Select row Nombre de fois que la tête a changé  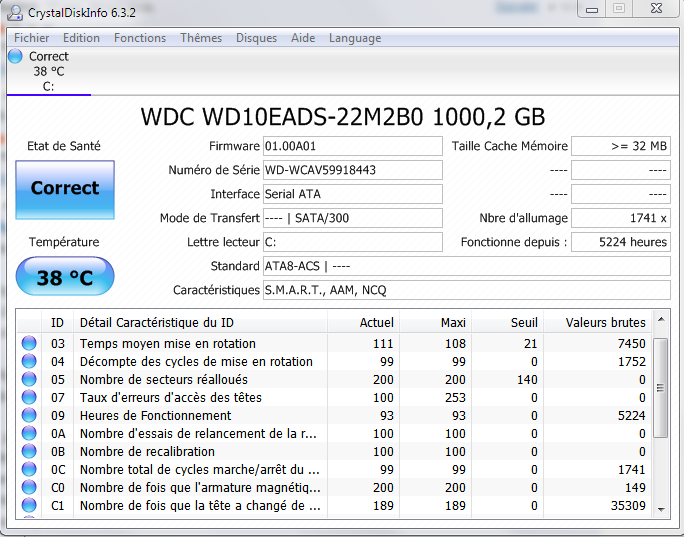click(x=334, y=506)
